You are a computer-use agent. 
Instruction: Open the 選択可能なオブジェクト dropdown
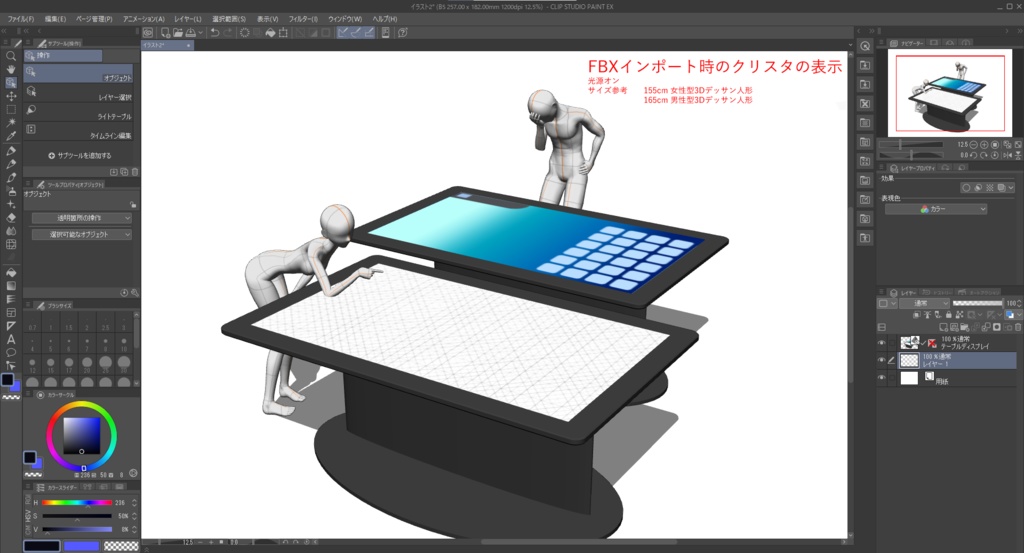[x=82, y=234]
